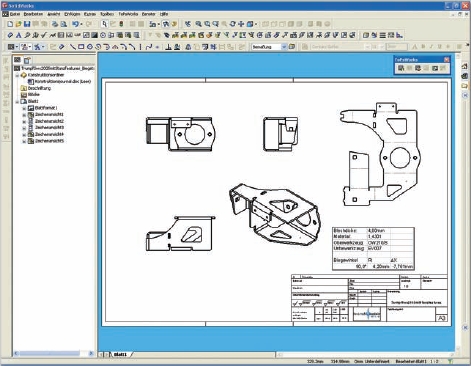Expand the Zeichenansicht5 tree node
This screenshot has height=366, width=471.
[x=24, y=141]
